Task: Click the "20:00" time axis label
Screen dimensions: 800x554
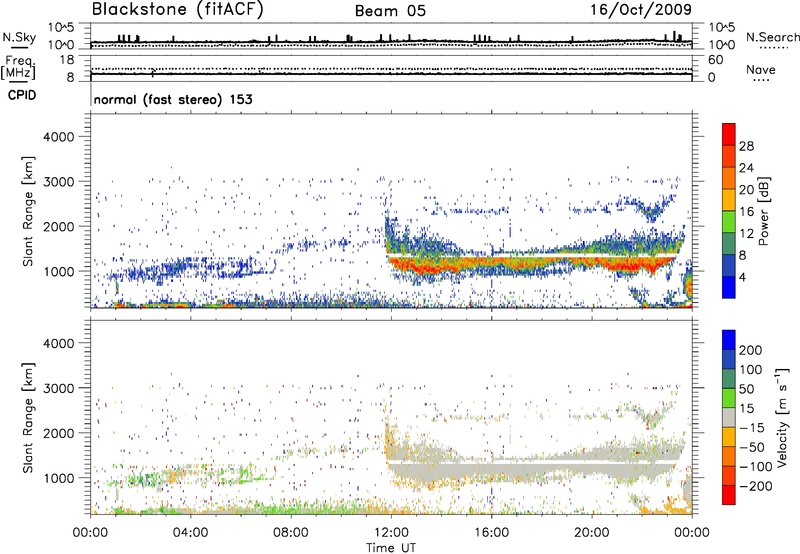Action: pyautogui.click(x=591, y=533)
